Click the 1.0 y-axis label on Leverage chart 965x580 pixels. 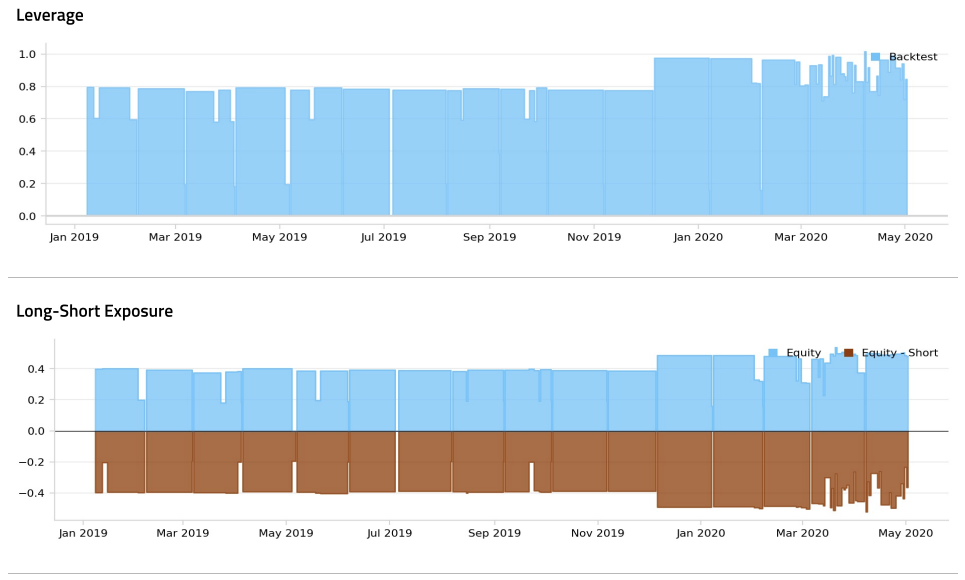(27, 54)
